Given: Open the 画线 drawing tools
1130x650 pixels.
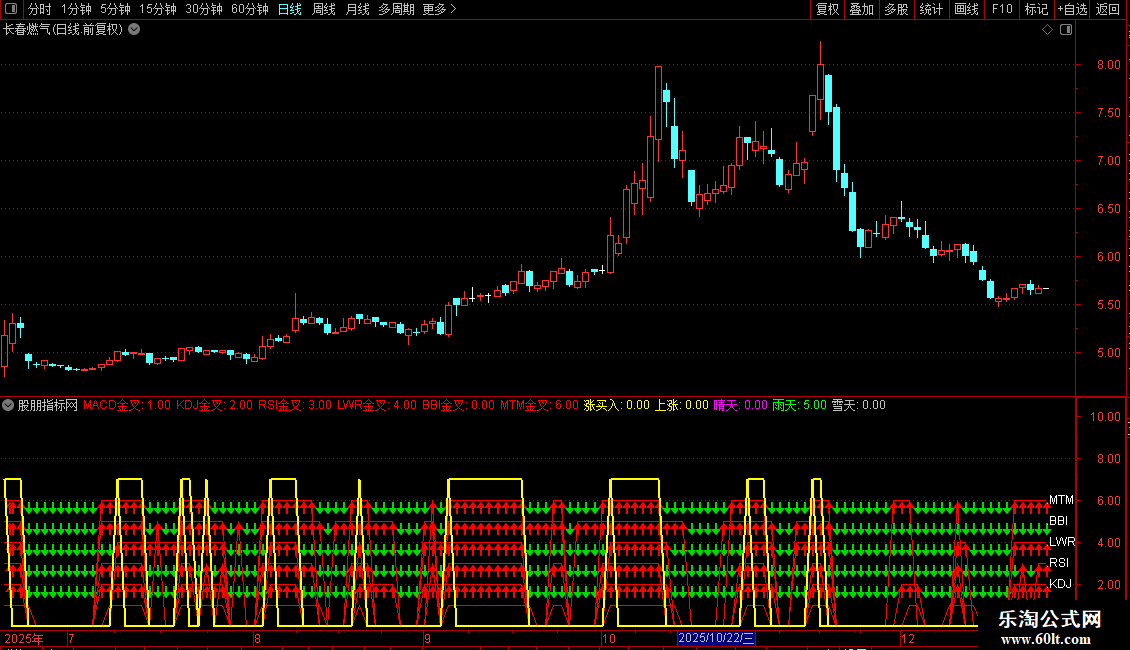Looking at the screenshot, I should coord(966,9).
